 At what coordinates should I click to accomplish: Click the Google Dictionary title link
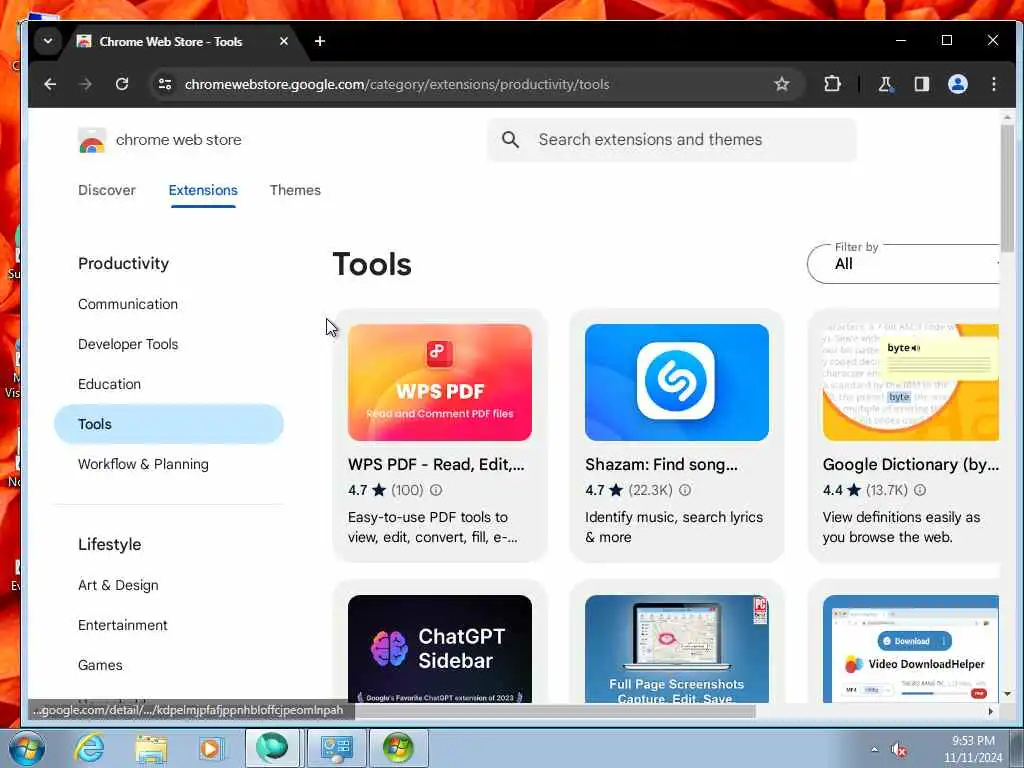910,464
